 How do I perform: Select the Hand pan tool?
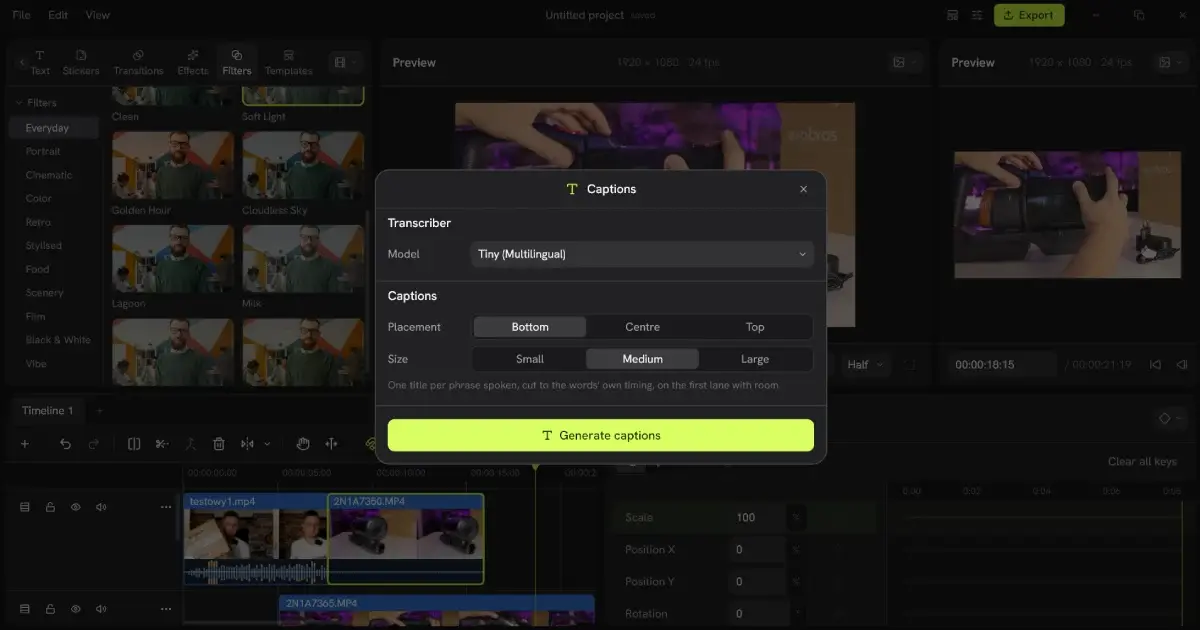coord(303,444)
